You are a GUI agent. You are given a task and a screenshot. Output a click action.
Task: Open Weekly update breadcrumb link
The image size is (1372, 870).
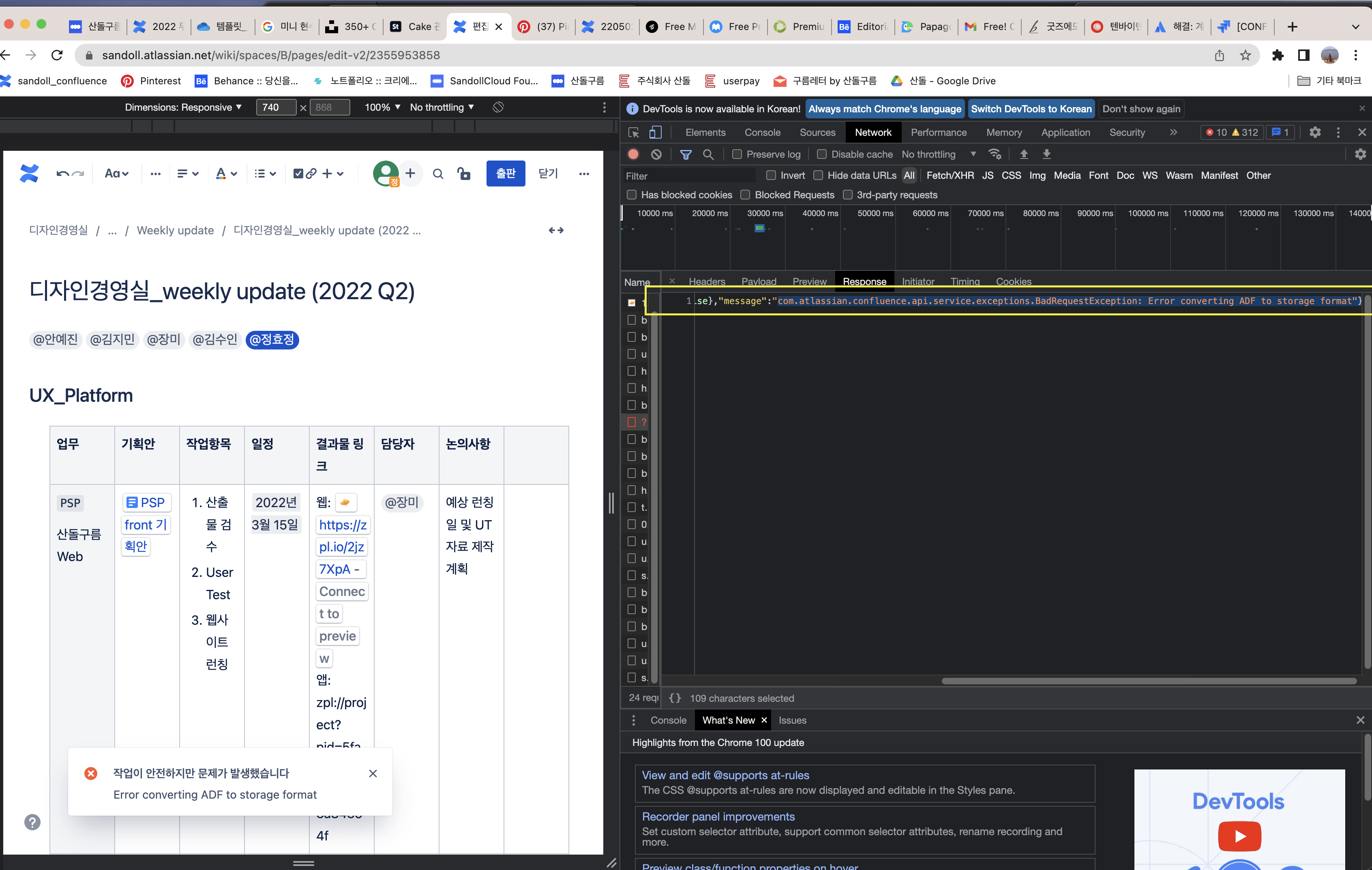point(176,230)
